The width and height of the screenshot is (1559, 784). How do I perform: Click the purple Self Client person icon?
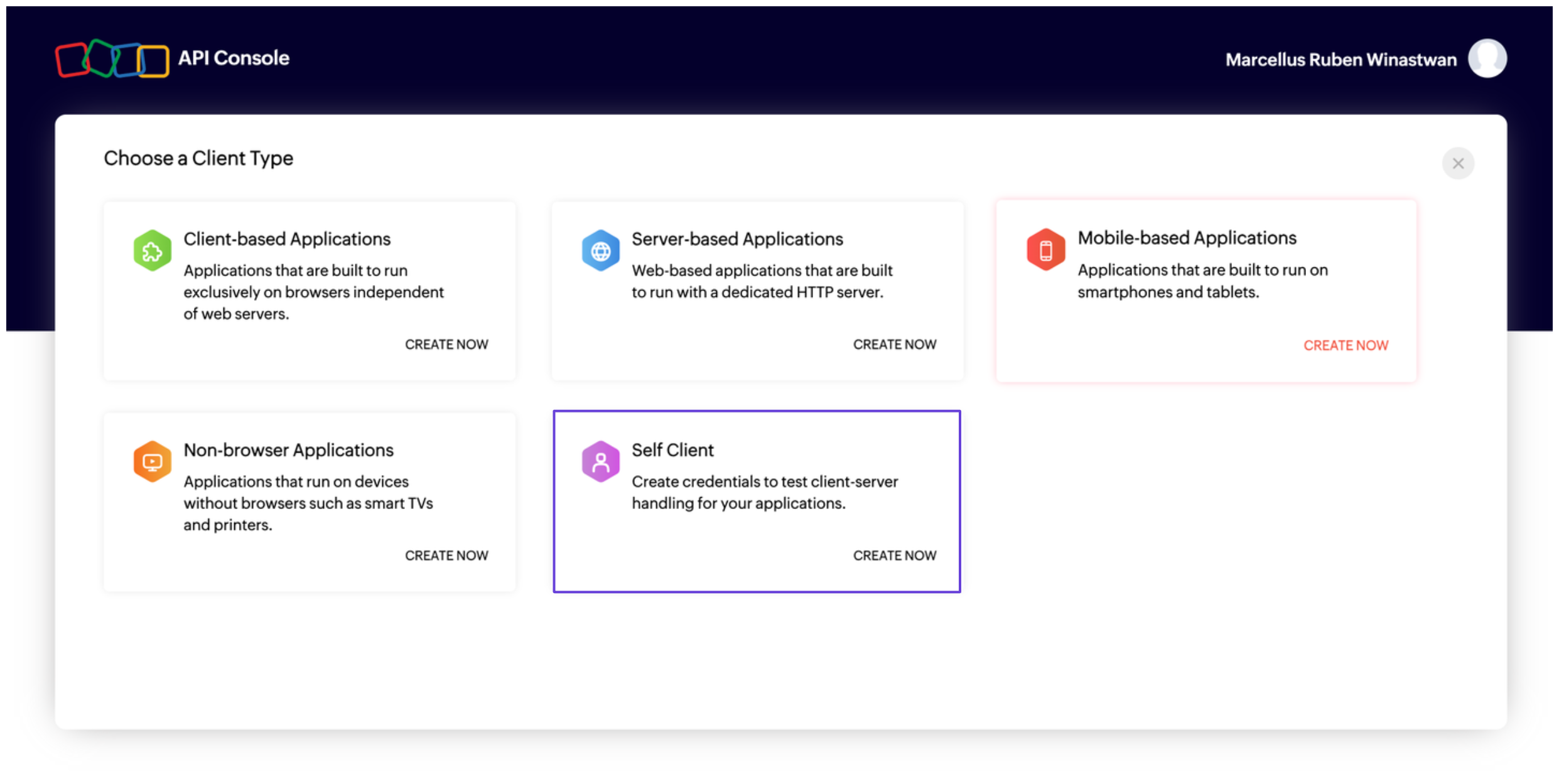click(600, 461)
